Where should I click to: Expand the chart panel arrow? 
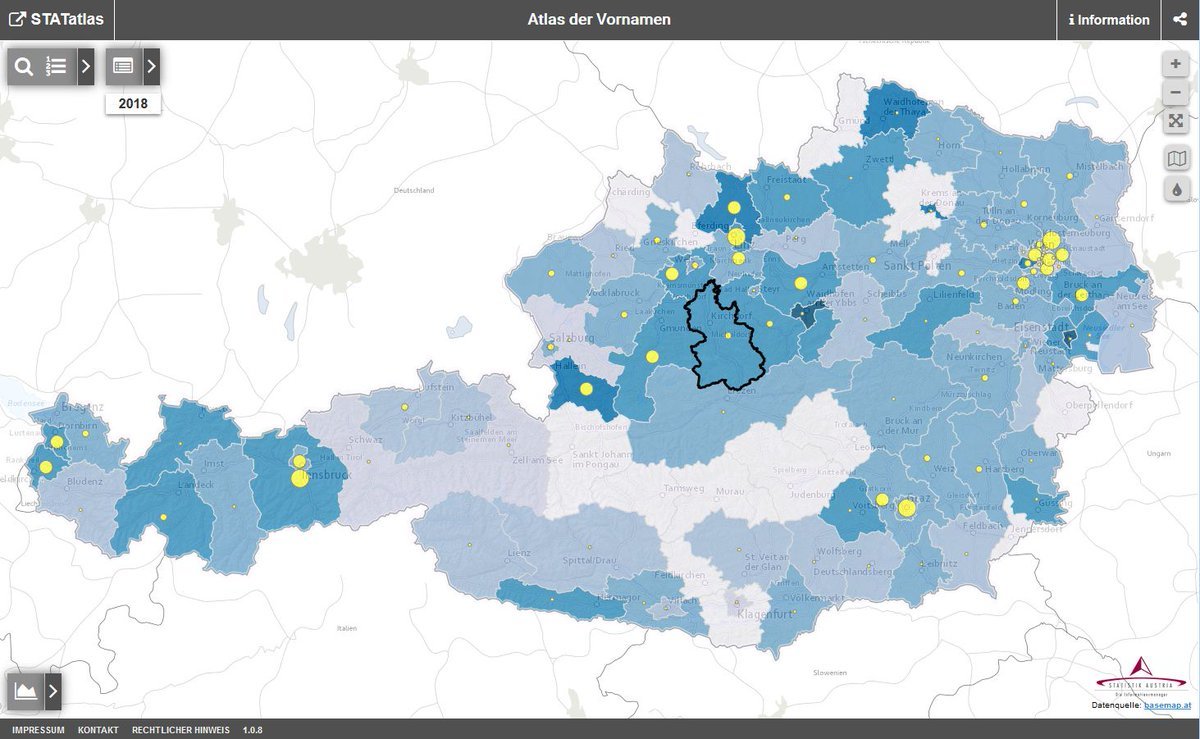pos(52,690)
